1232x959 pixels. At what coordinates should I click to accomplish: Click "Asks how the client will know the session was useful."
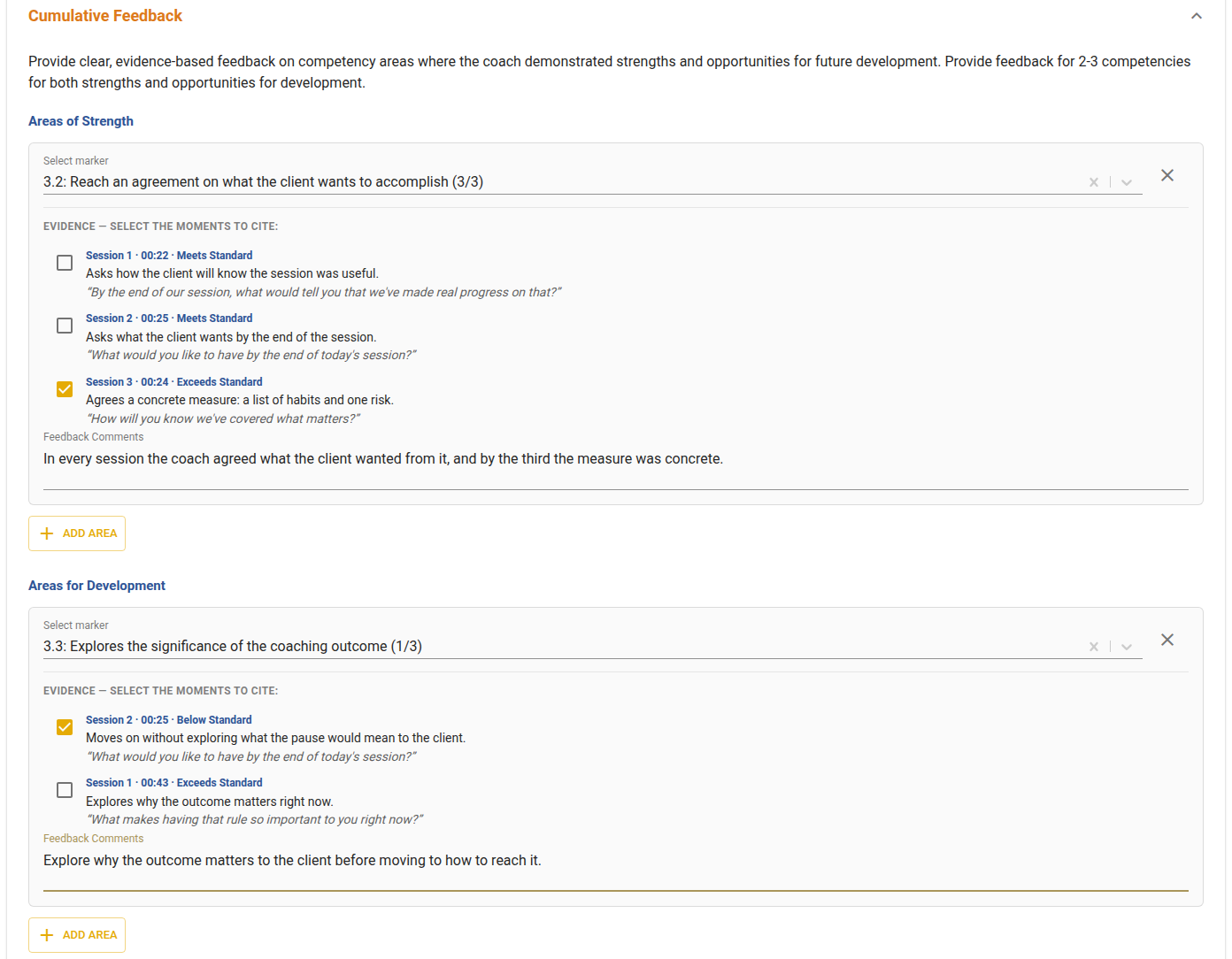point(232,273)
